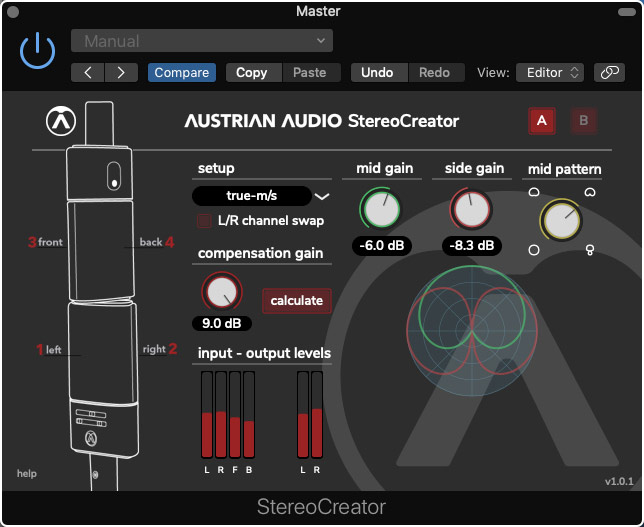The image size is (644, 527).
Task: Click the Austrian Audio logo circle
Action: tap(61, 121)
